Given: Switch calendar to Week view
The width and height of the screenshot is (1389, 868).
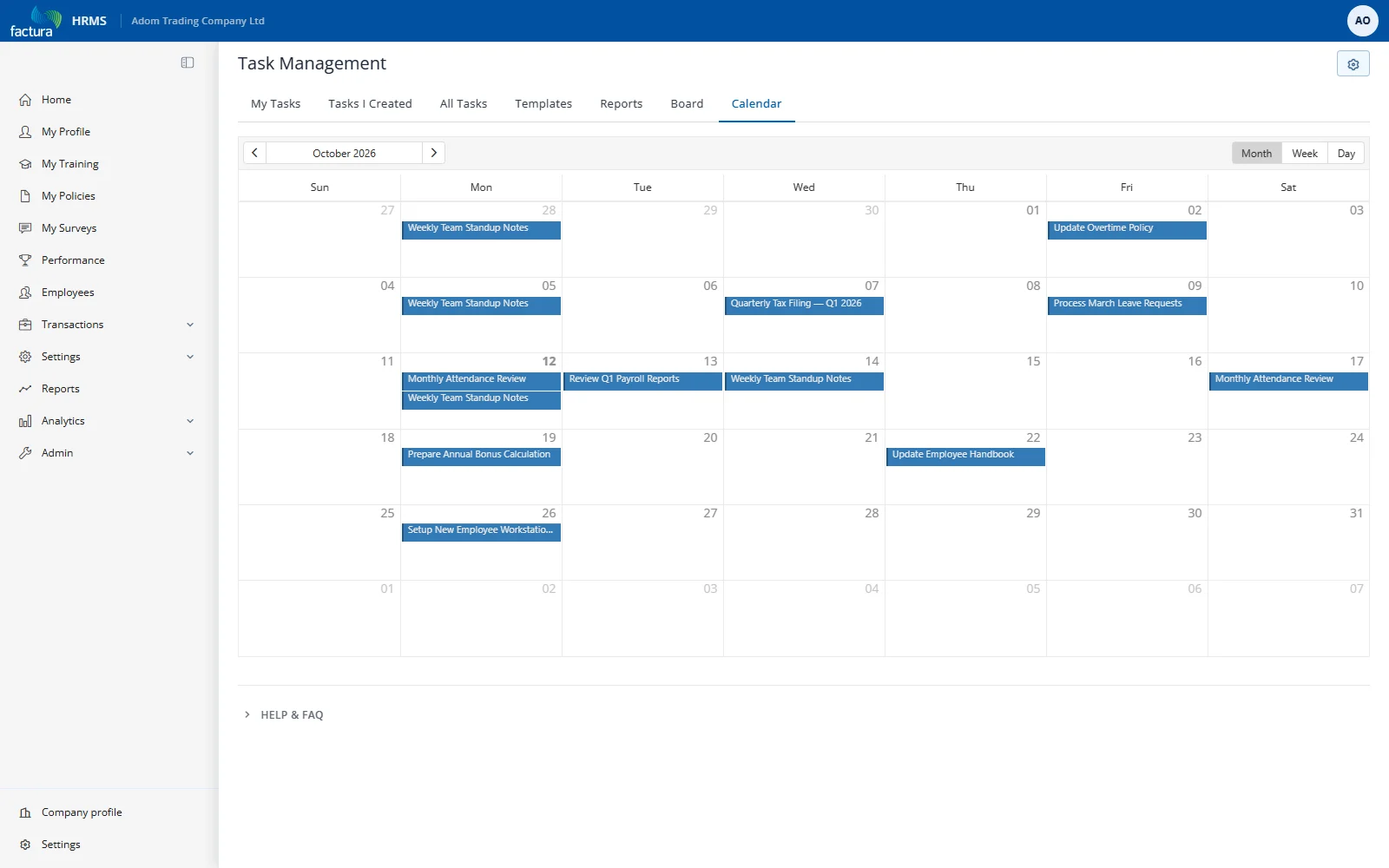Looking at the screenshot, I should coord(1304,154).
